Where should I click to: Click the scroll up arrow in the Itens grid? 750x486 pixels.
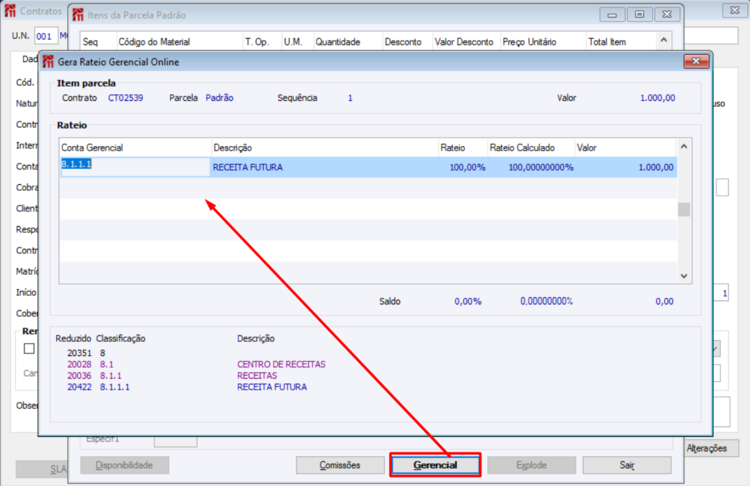pyautogui.click(x=664, y=40)
